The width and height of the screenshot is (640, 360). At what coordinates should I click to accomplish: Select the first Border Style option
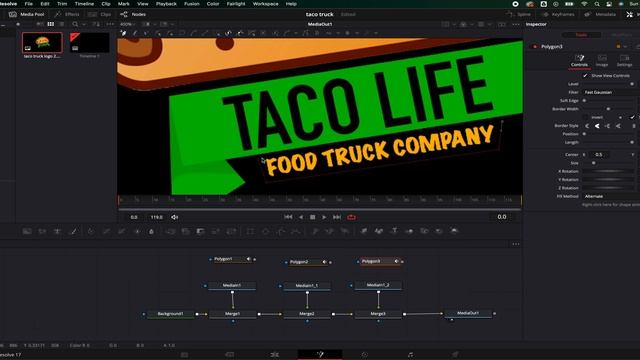pyautogui.click(x=587, y=126)
